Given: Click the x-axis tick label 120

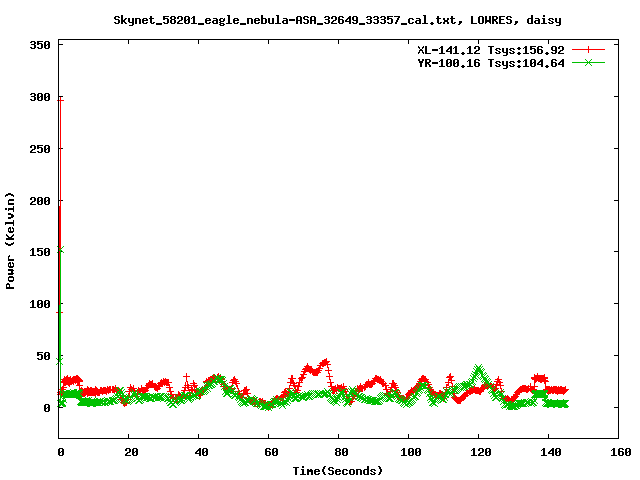Looking at the screenshot, I should point(480,452).
